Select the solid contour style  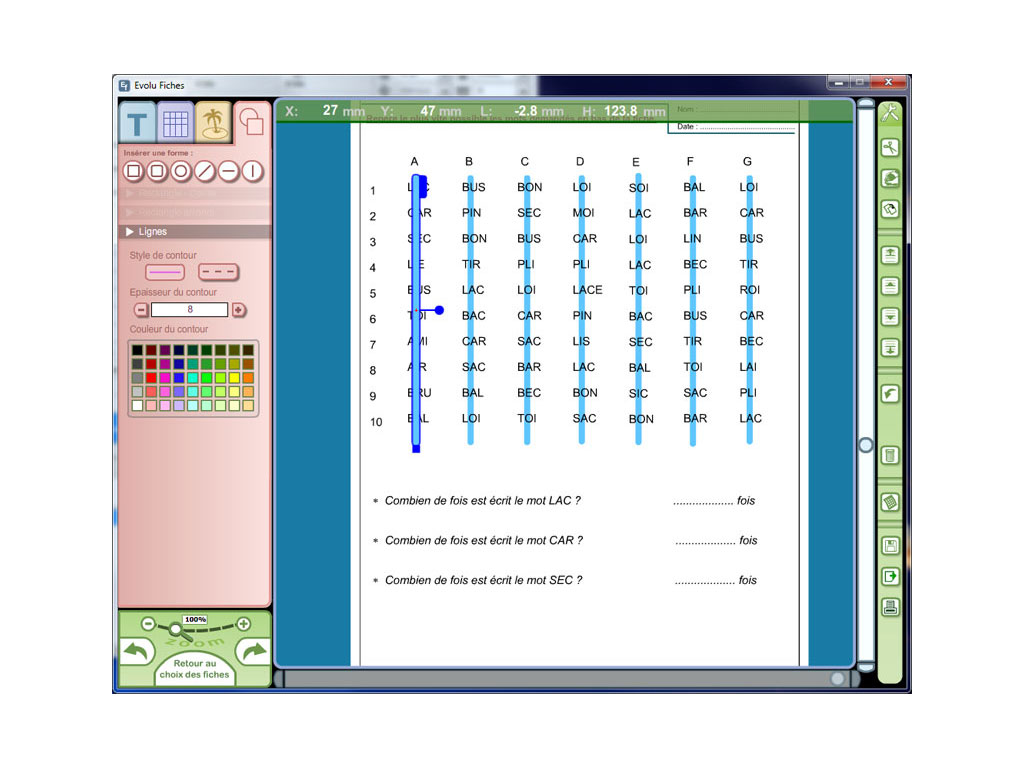coord(163,272)
